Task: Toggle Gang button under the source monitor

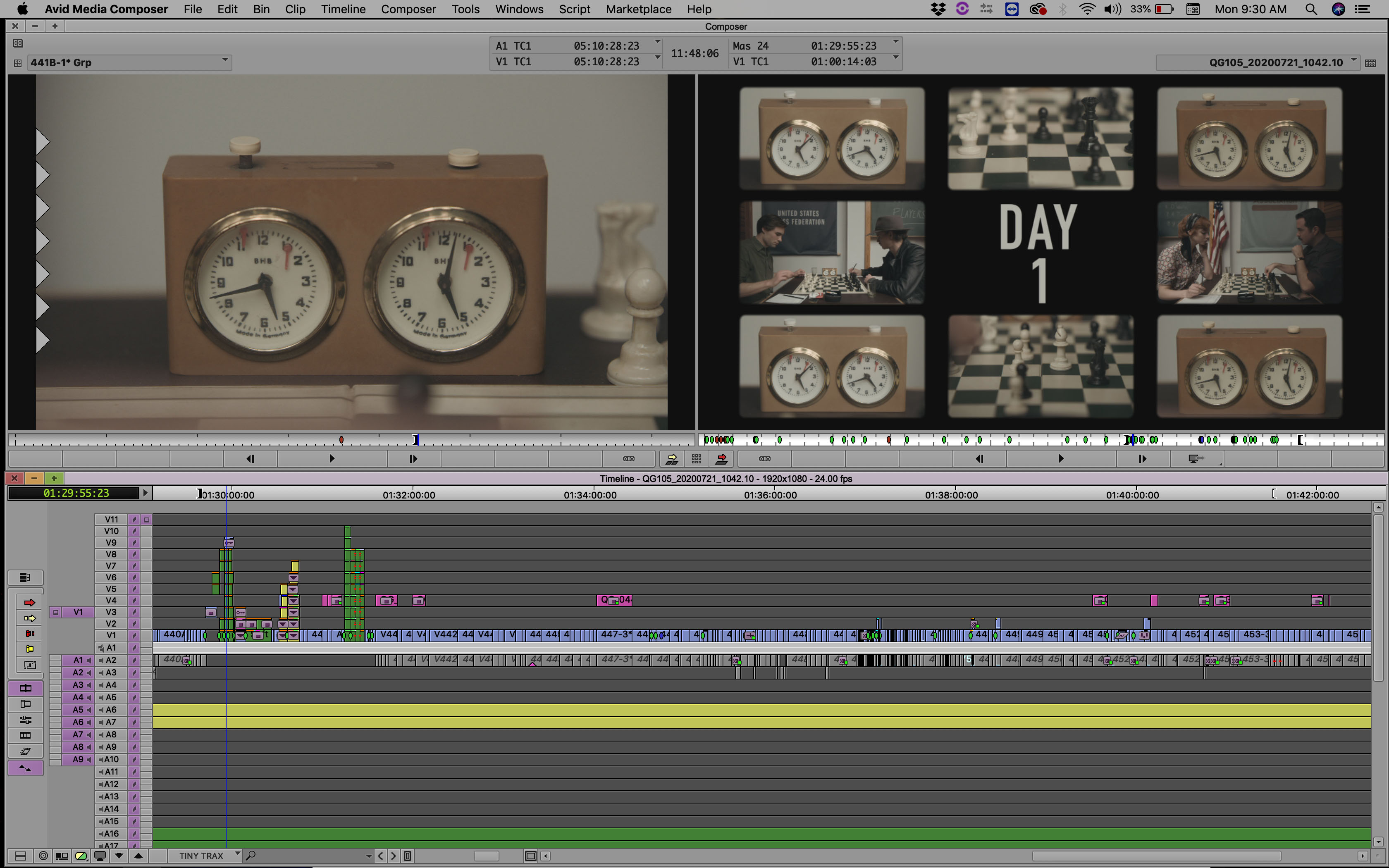Action: click(x=628, y=459)
